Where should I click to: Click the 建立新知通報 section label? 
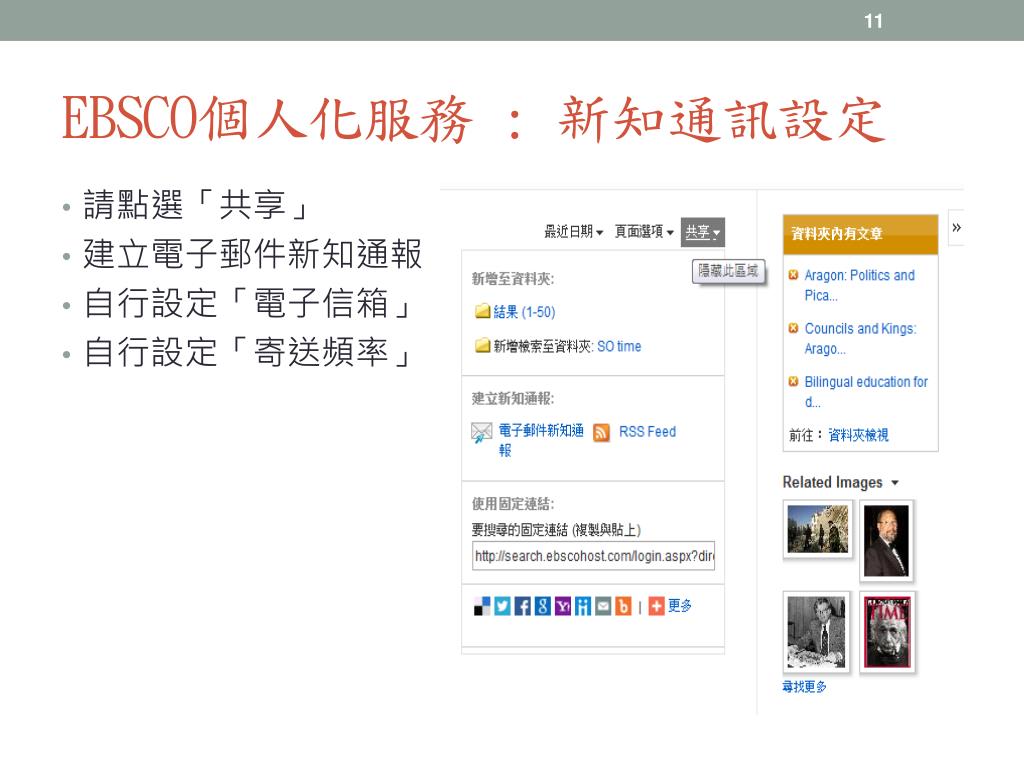[x=513, y=398]
